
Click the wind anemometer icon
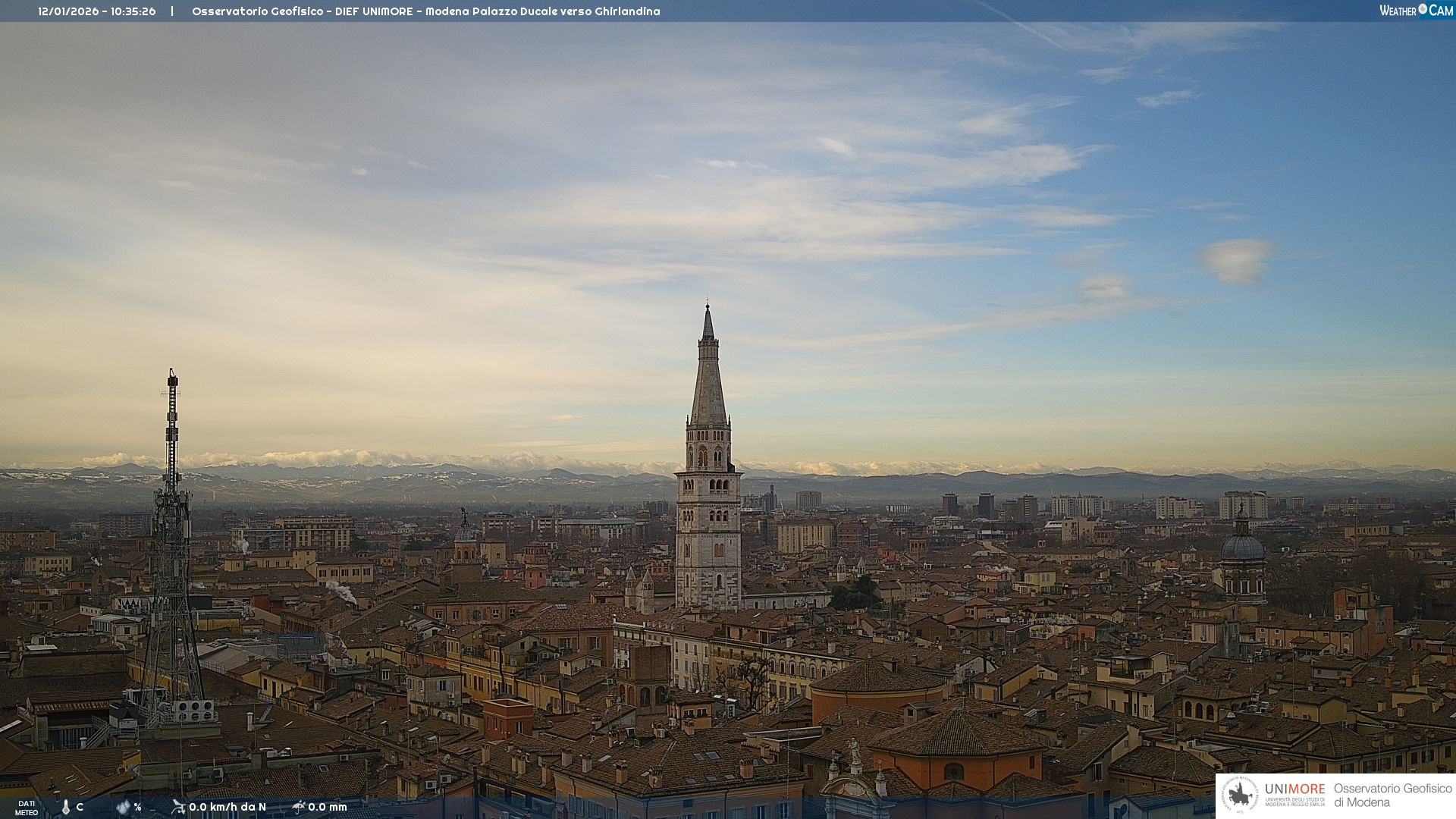(178, 807)
